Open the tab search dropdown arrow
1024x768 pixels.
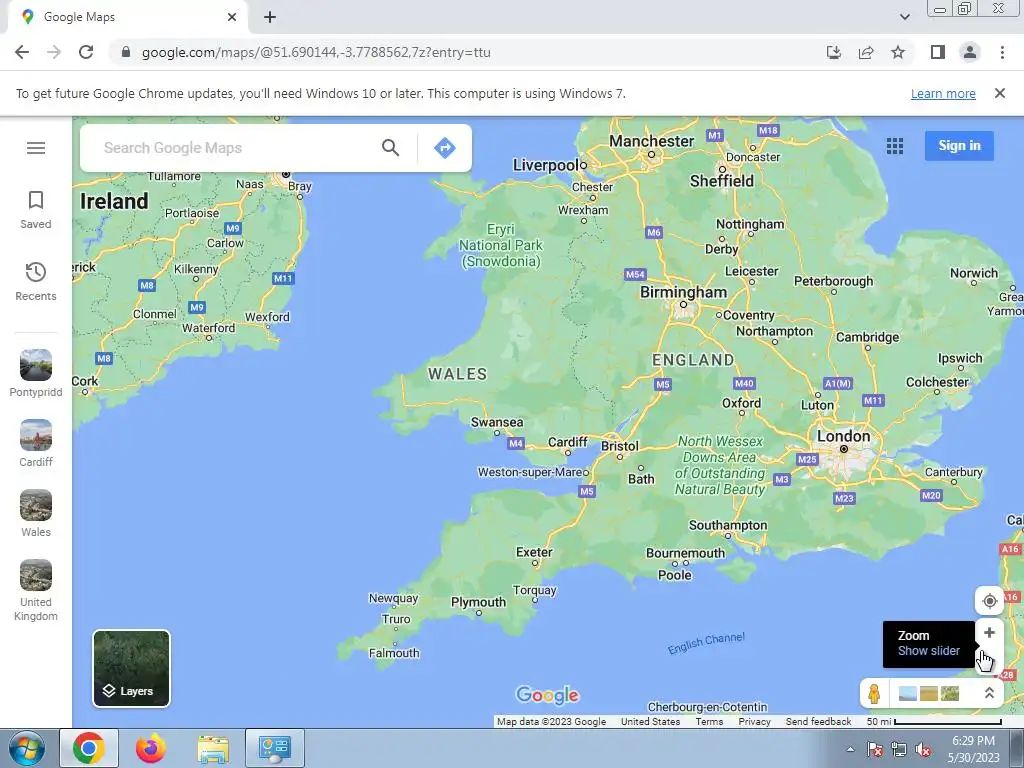904,17
